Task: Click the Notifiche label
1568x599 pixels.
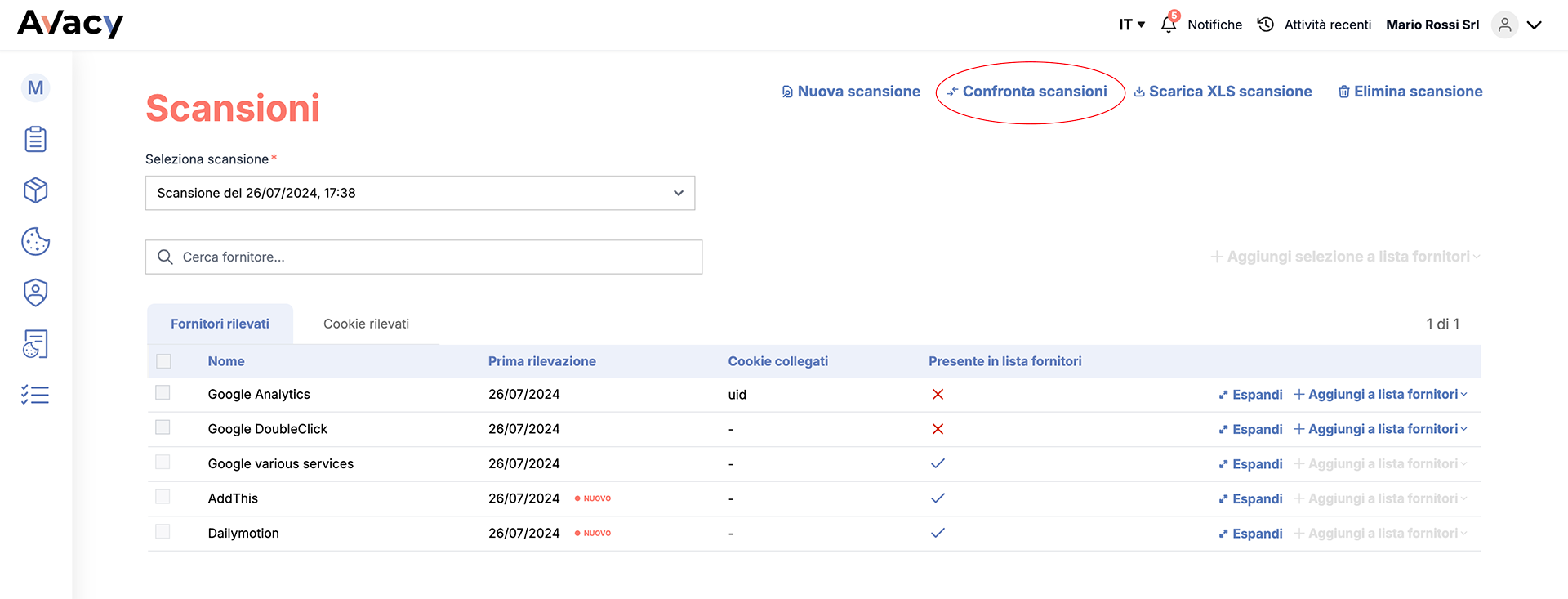Action: point(1215,25)
